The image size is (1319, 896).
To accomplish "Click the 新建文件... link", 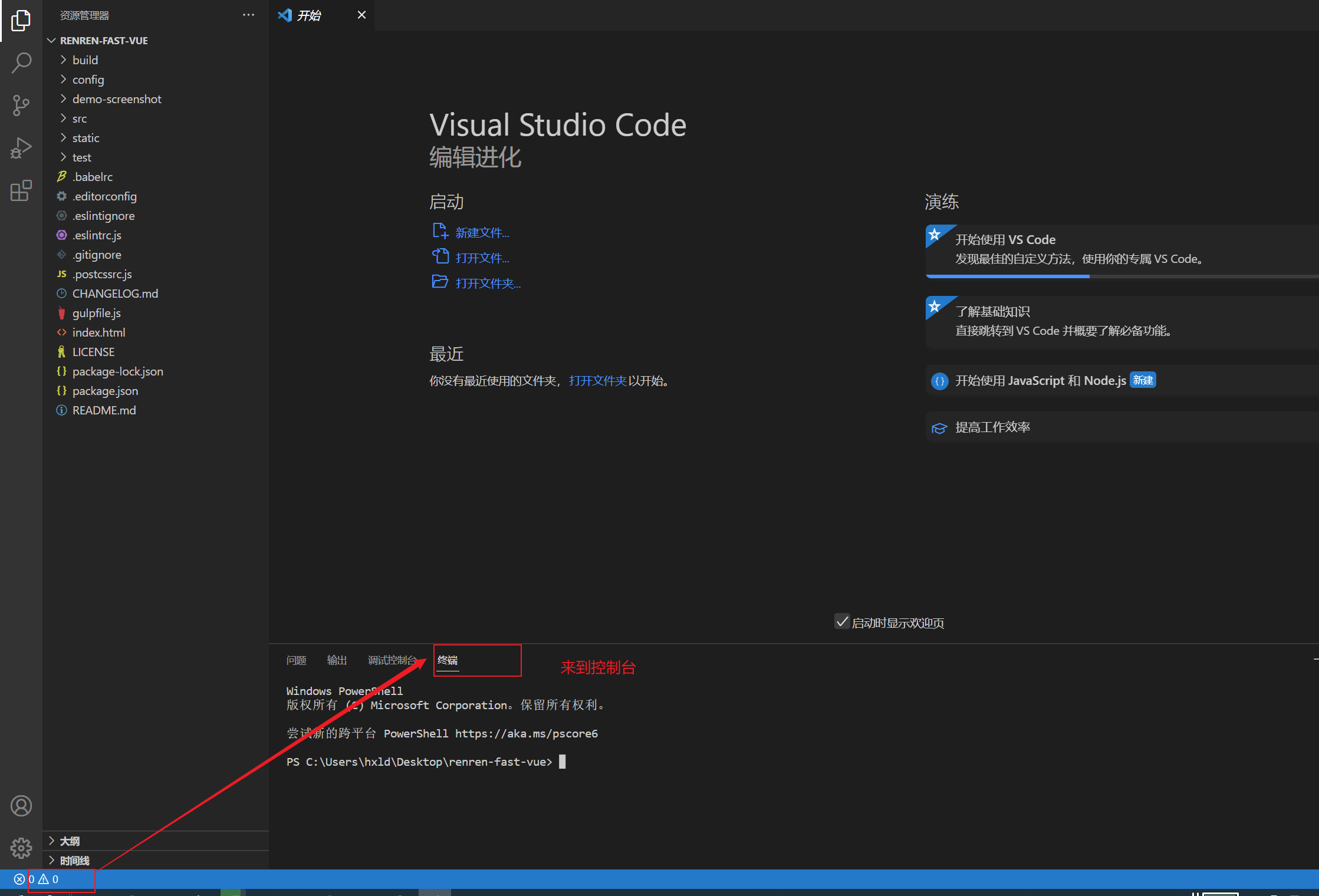I will pos(482,233).
